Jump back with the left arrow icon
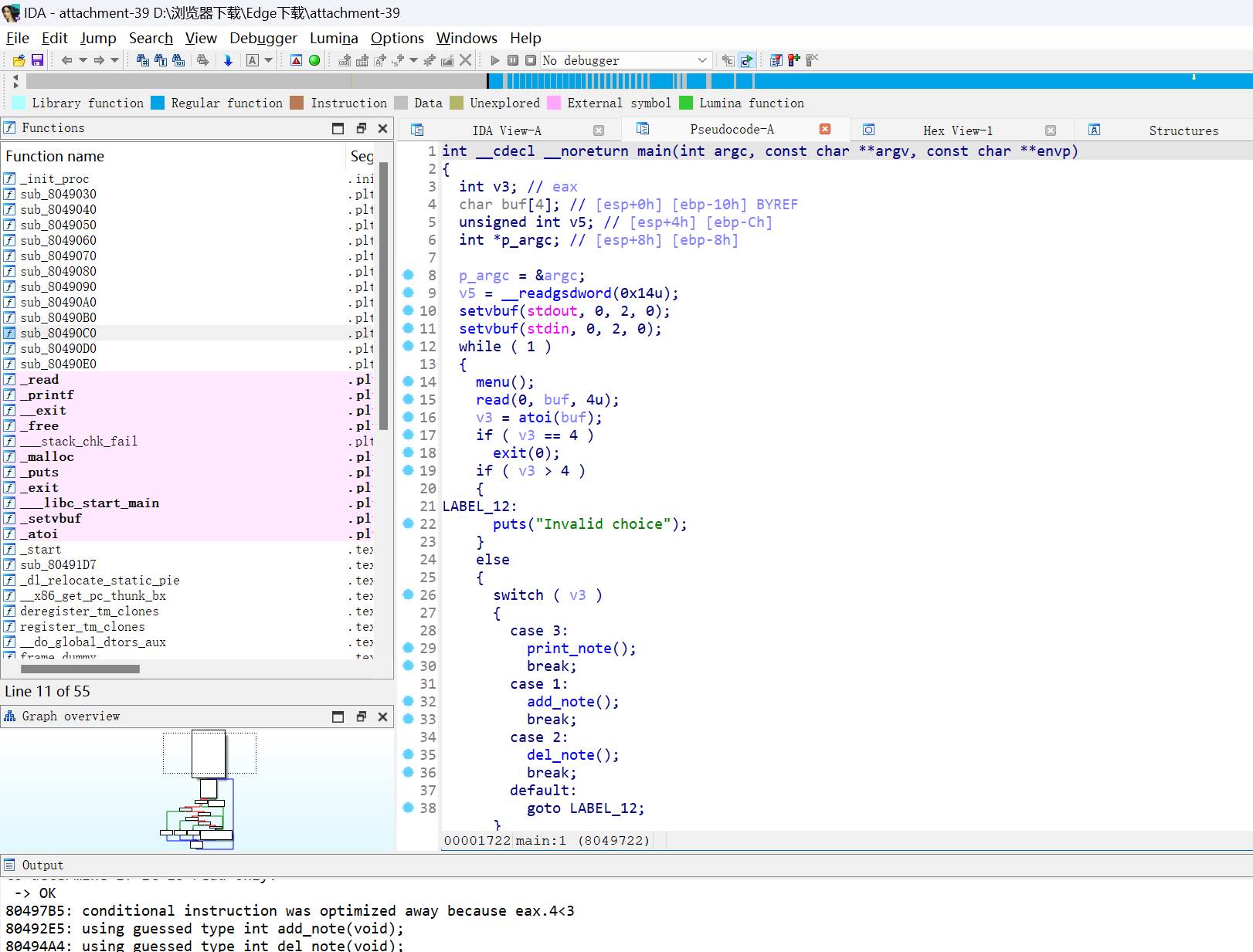This screenshot has width=1253, height=952. click(x=66, y=60)
